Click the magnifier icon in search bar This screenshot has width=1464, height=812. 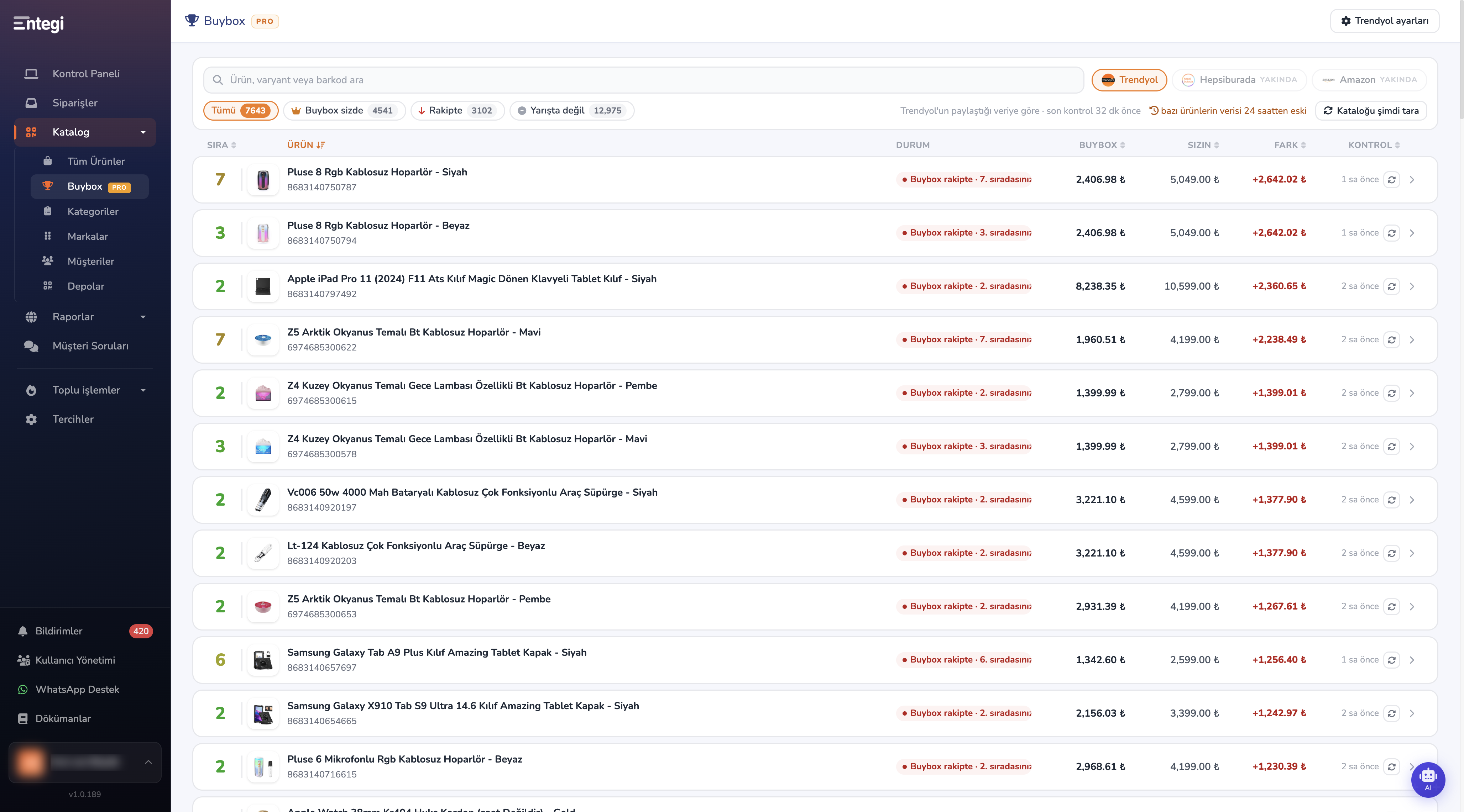point(218,80)
